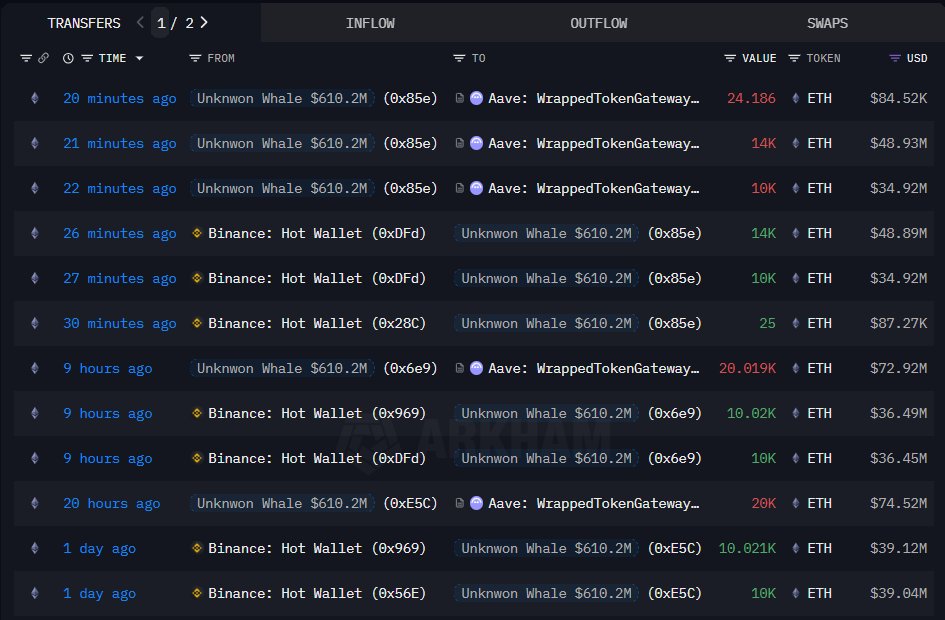The image size is (945, 620).
Task: Select the $87.27K USD amount
Action: pos(898,324)
